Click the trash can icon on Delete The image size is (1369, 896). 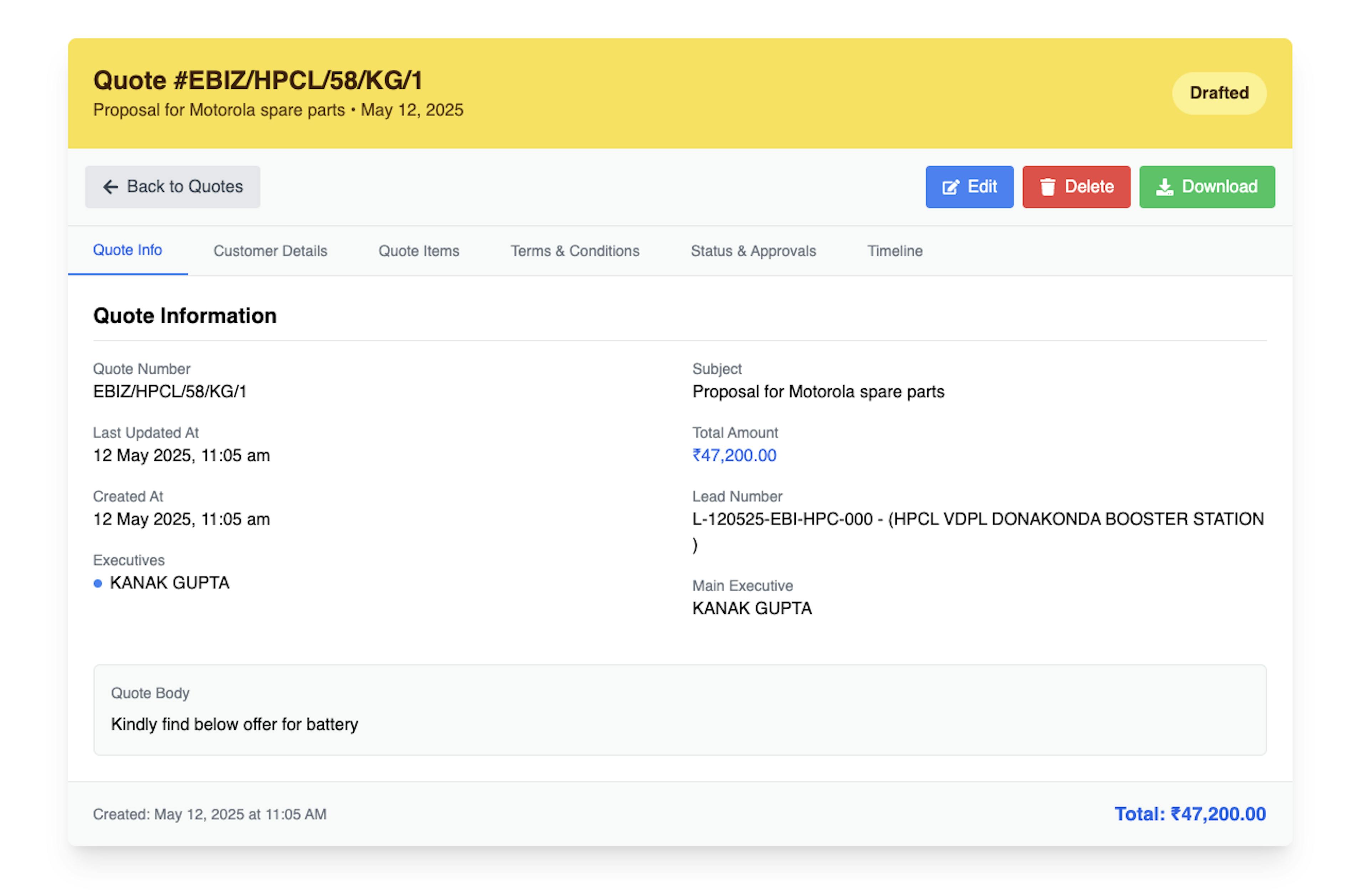click(1047, 188)
